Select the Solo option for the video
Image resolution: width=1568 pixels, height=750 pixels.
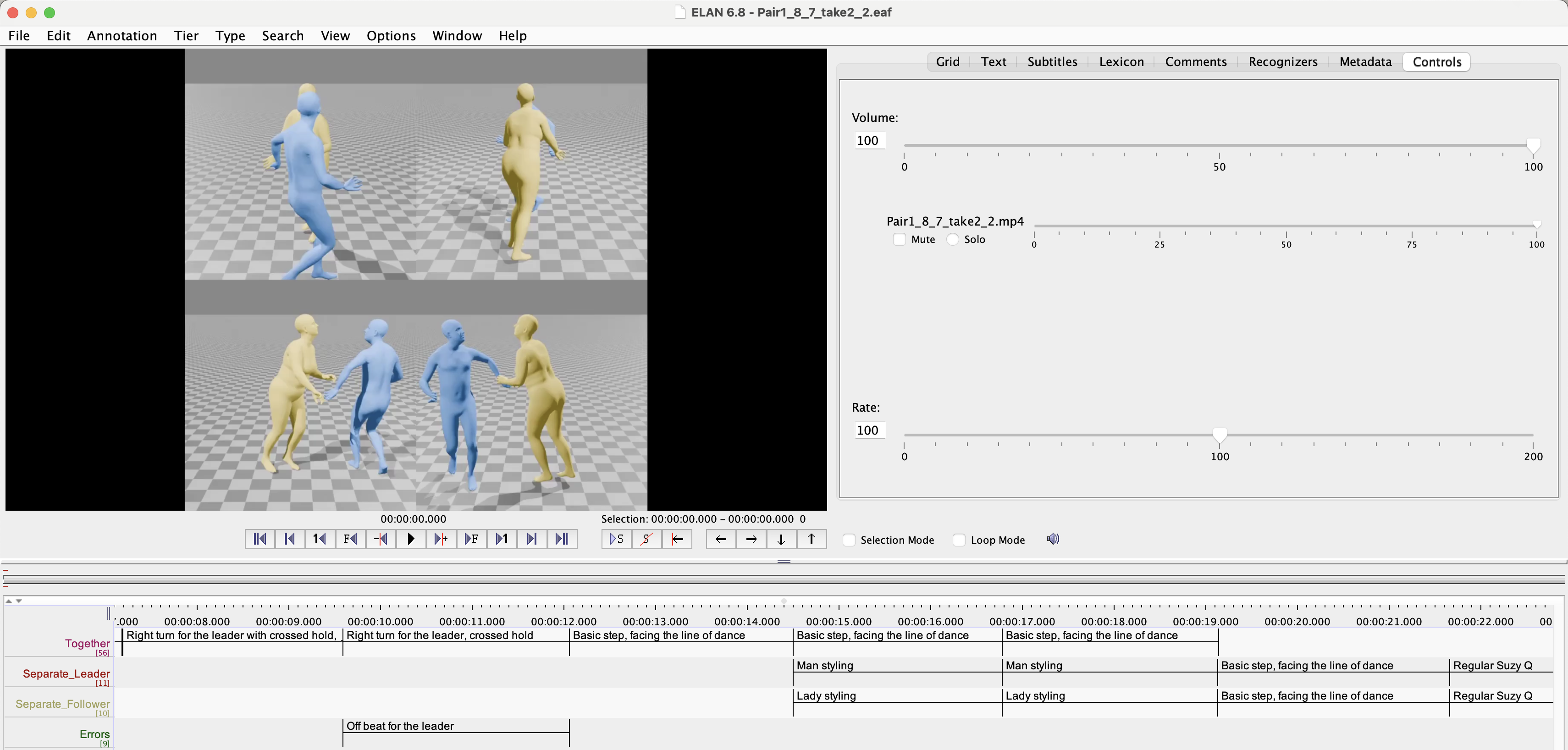(x=953, y=239)
